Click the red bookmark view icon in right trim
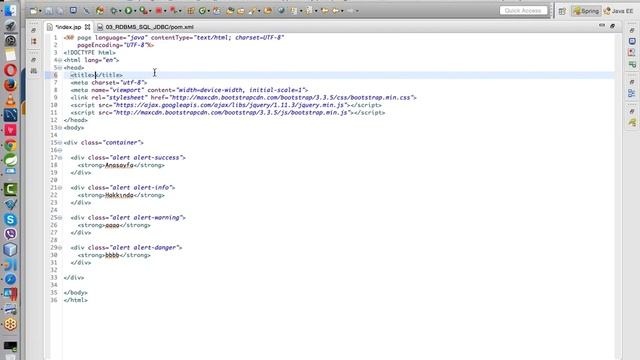Screen dimensions: 640x360 pos(632,53)
